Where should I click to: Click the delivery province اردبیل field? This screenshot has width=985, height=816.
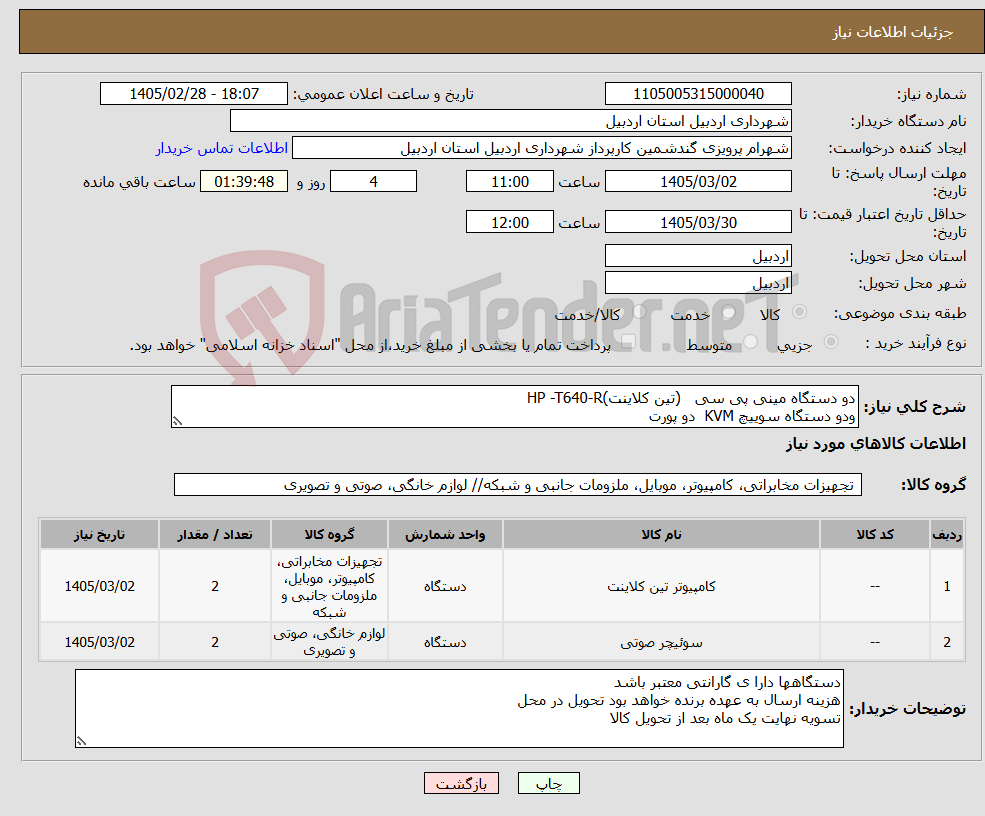click(698, 256)
